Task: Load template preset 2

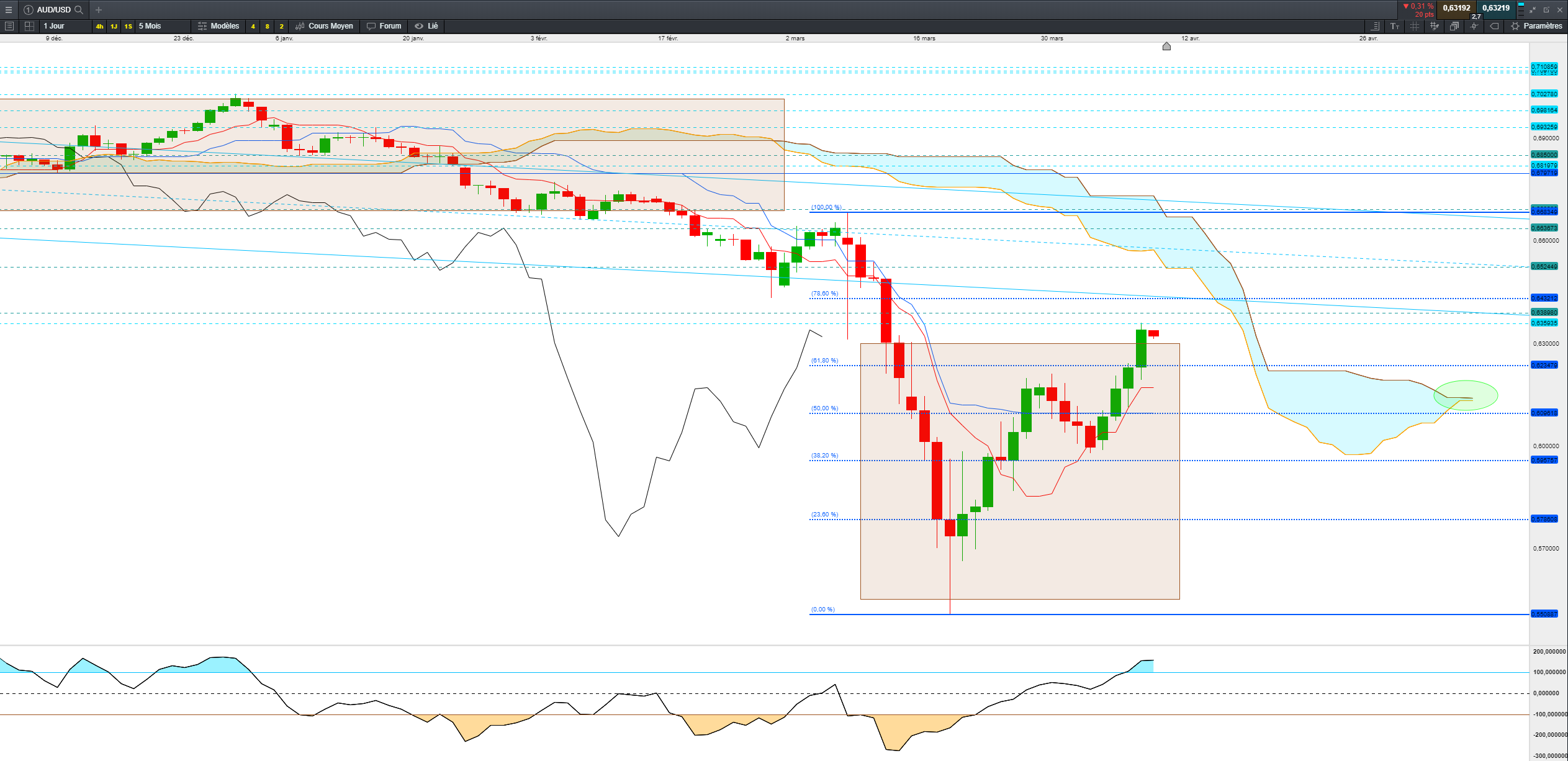Action: (x=281, y=26)
